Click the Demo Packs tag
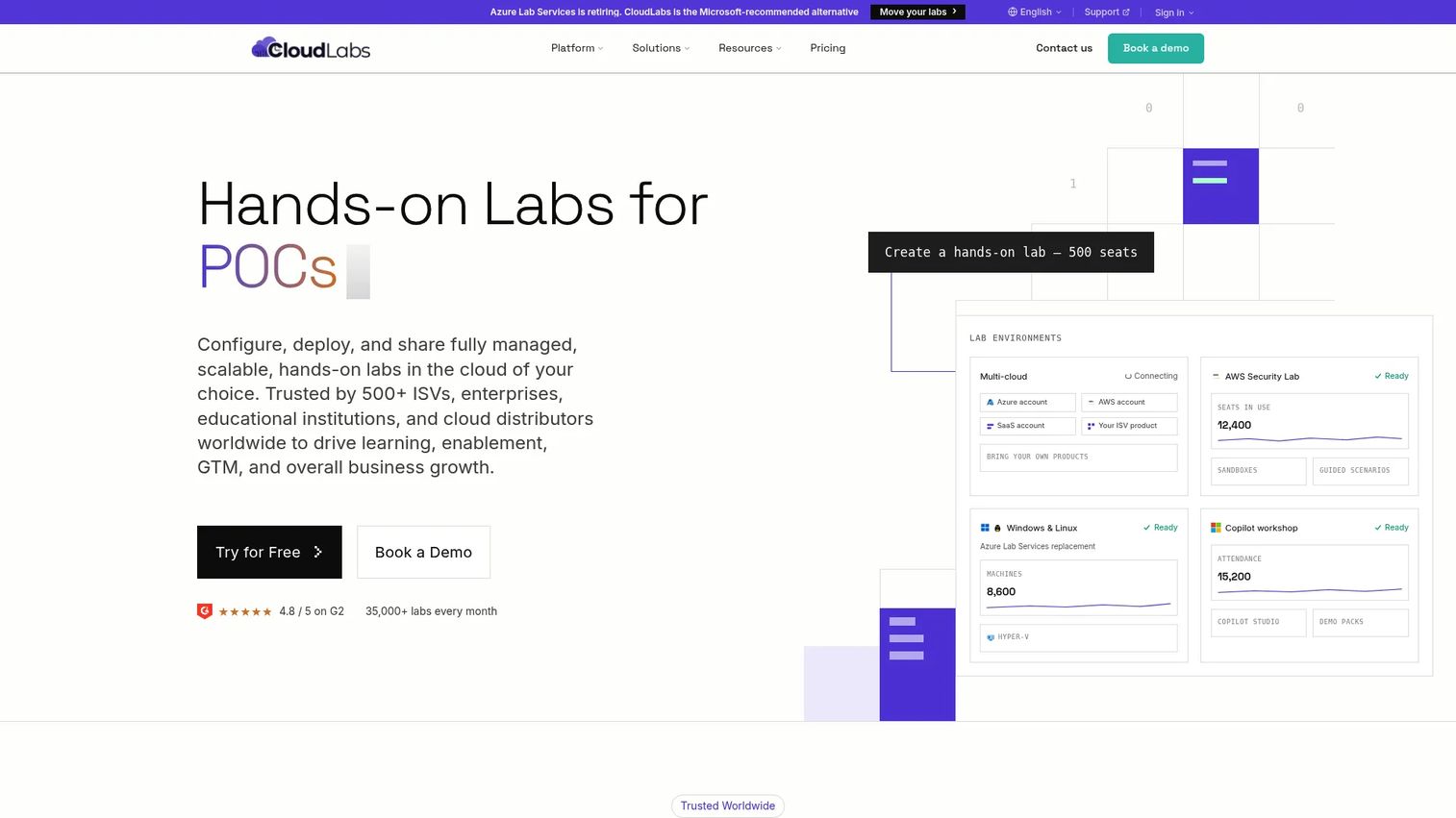Image resolution: width=1456 pixels, height=818 pixels. click(1360, 622)
